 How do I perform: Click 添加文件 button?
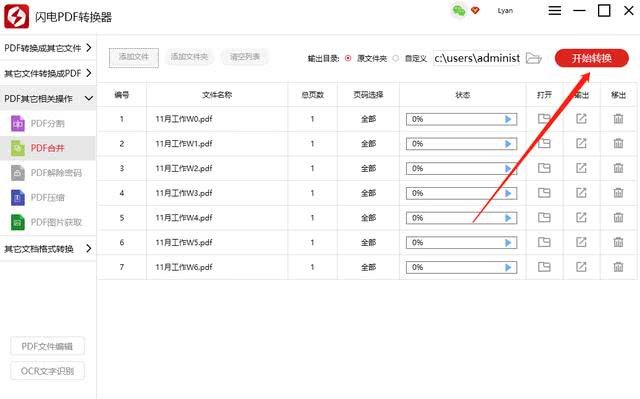pos(133,57)
